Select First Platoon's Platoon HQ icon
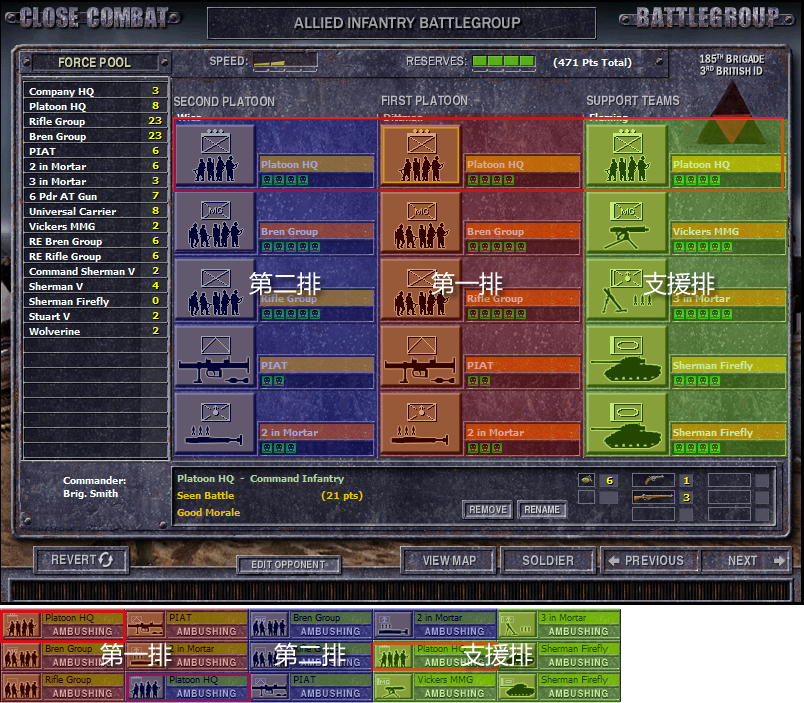The height and width of the screenshot is (703, 804). coord(421,155)
